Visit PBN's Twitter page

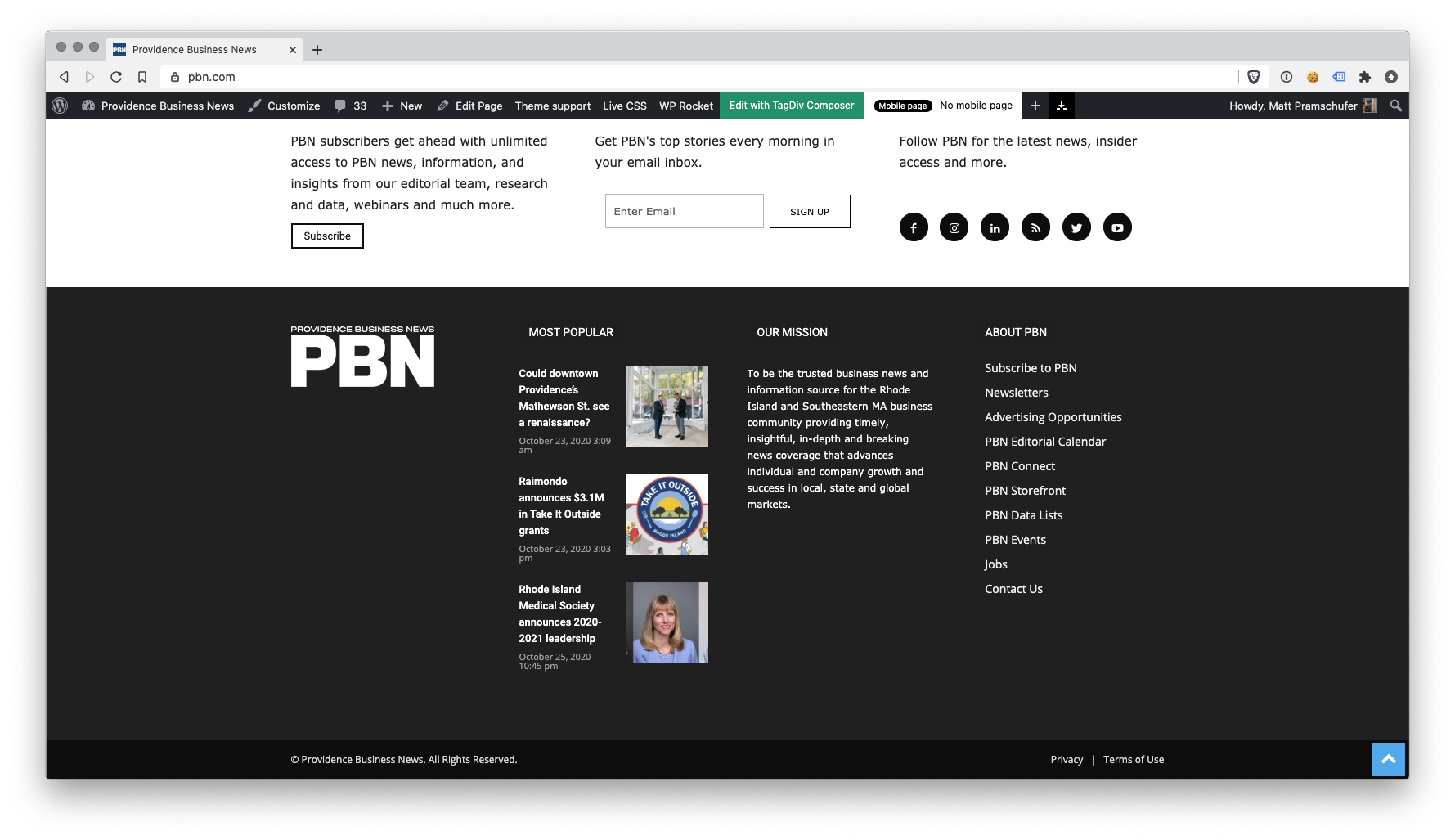[x=1077, y=227]
